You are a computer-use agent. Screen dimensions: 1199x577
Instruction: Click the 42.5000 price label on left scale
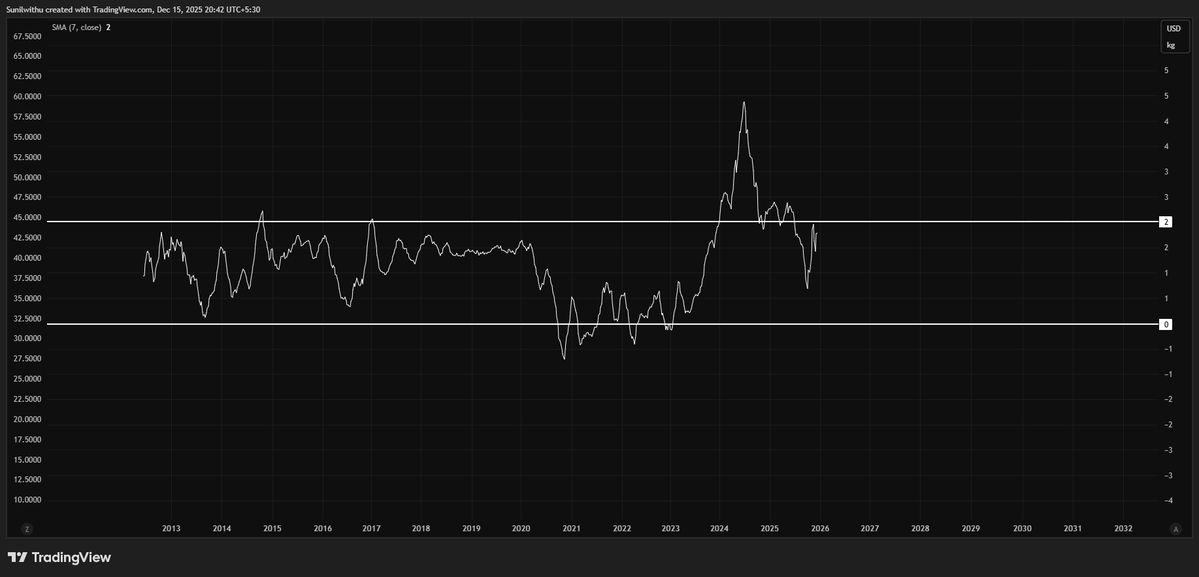point(28,238)
